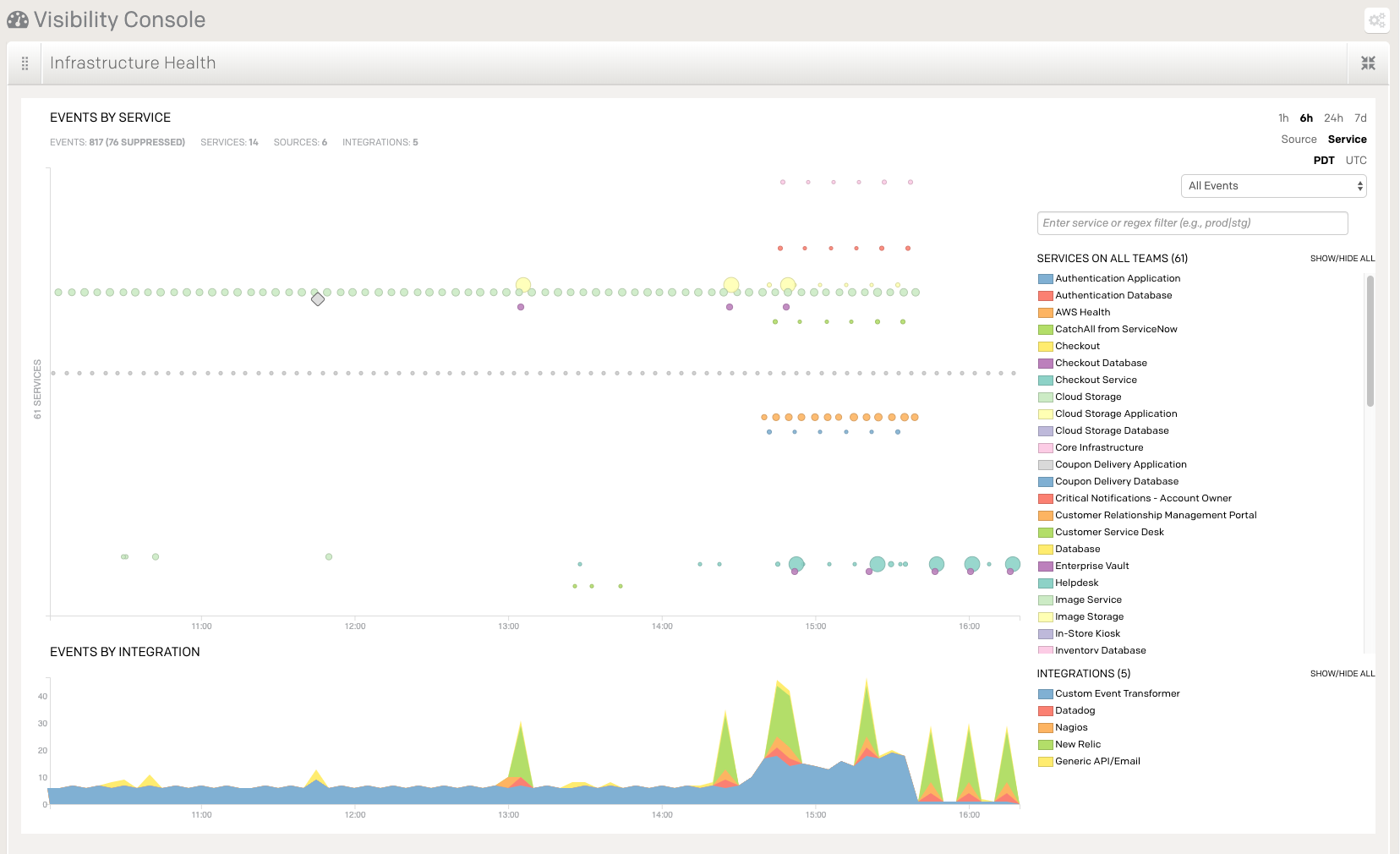The image size is (1400, 854).
Task: Click Cloud Storage Database legend entry
Action: 1103,431
